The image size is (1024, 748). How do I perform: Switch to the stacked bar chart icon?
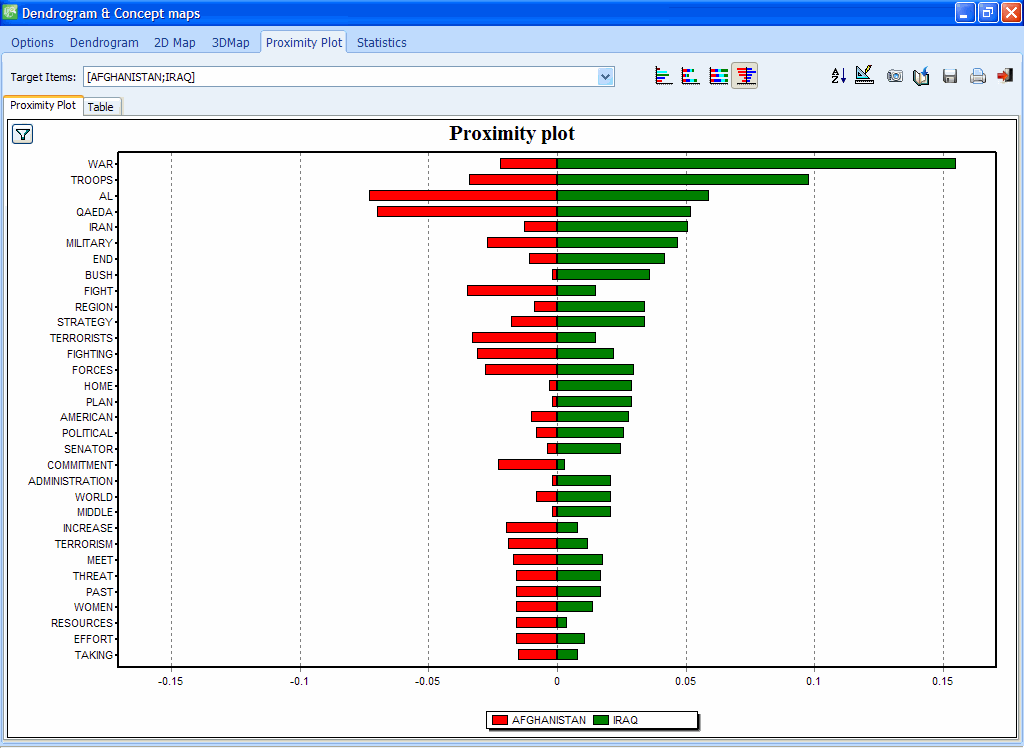tap(690, 76)
